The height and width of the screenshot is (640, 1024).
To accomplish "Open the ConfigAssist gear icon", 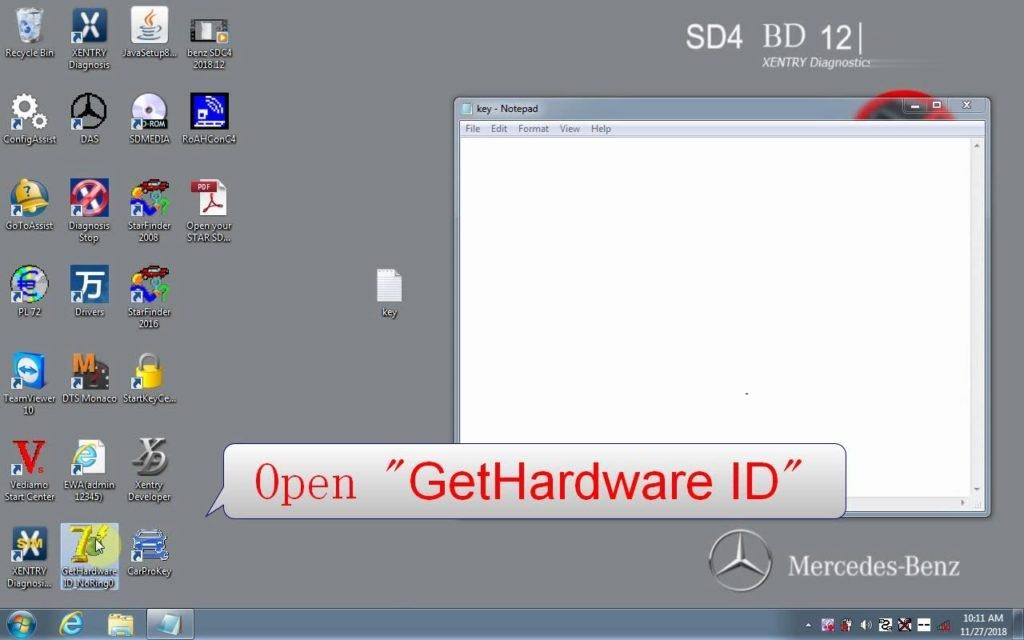I will click(x=29, y=119).
